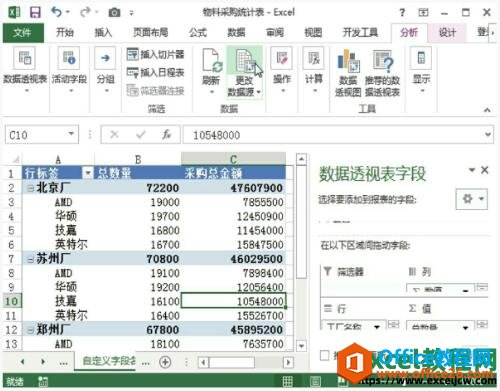
Task: Click 推荐的数据透视表 icon
Action: pyautogui.click(x=383, y=61)
